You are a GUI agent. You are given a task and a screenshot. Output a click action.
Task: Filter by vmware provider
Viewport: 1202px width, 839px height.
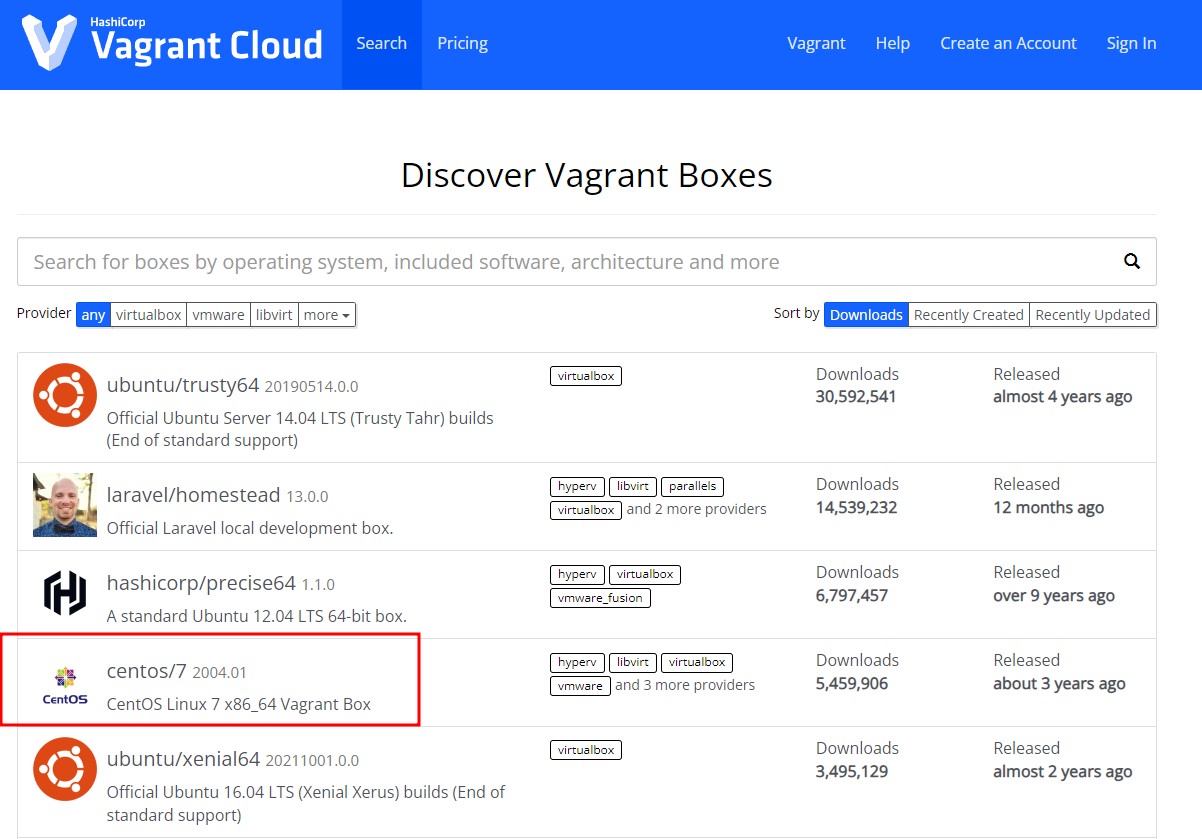[219, 314]
